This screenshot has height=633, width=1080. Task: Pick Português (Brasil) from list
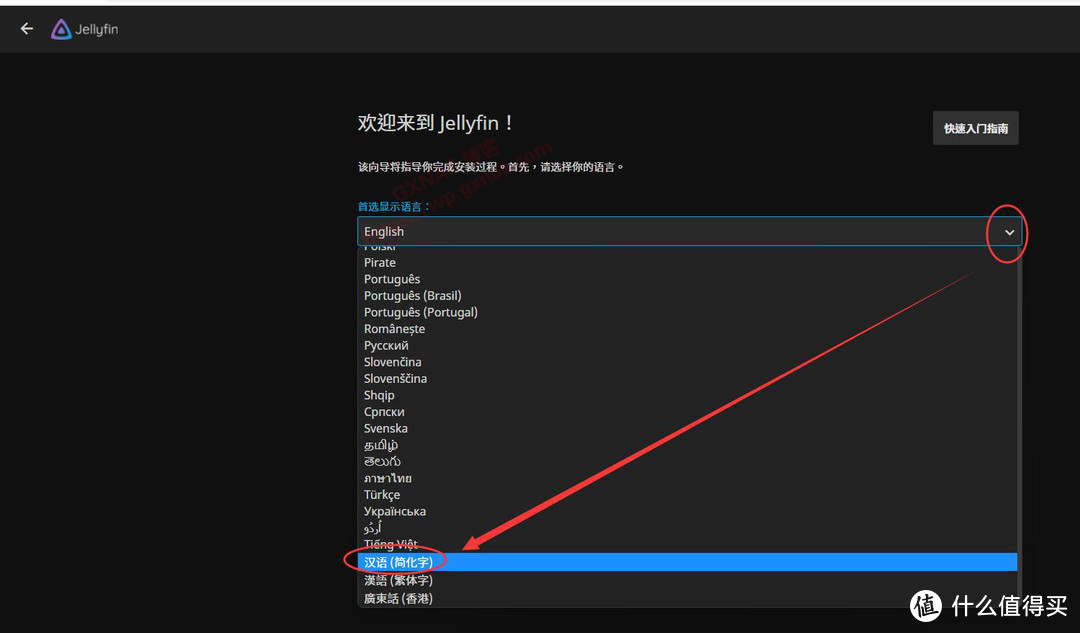click(x=687, y=295)
